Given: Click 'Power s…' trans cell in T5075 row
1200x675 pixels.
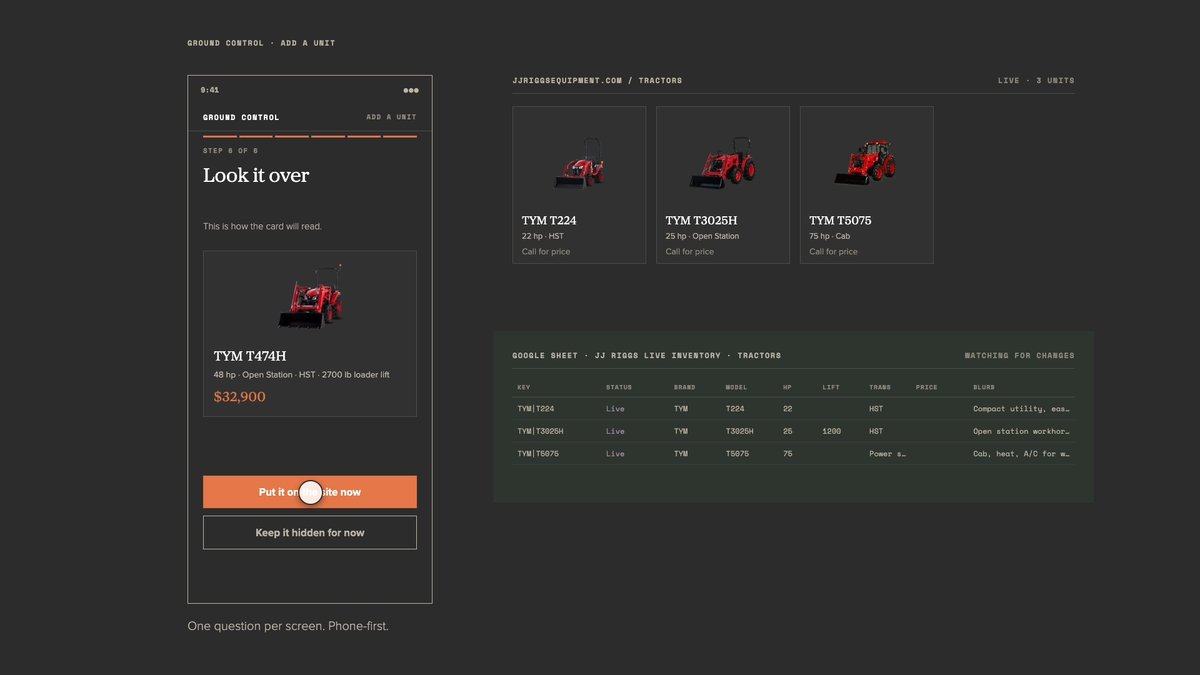Looking at the screenshot, I should (x=887, y=454).
